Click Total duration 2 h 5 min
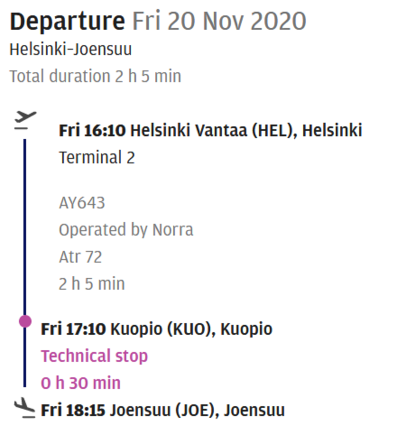 click(95, 76)
